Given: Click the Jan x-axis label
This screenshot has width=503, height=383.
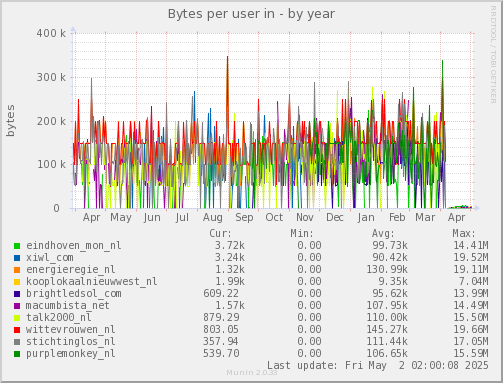Looking at the screenshot, I should point(366,218).
